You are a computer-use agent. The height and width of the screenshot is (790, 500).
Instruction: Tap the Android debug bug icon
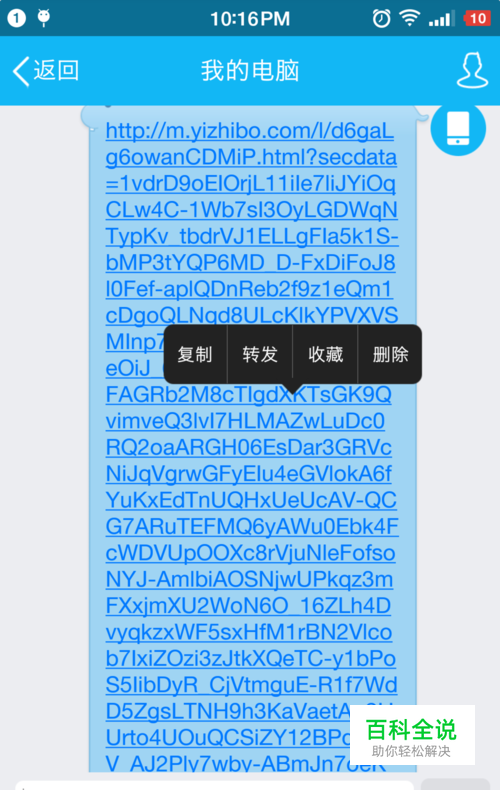coord(44,18)
